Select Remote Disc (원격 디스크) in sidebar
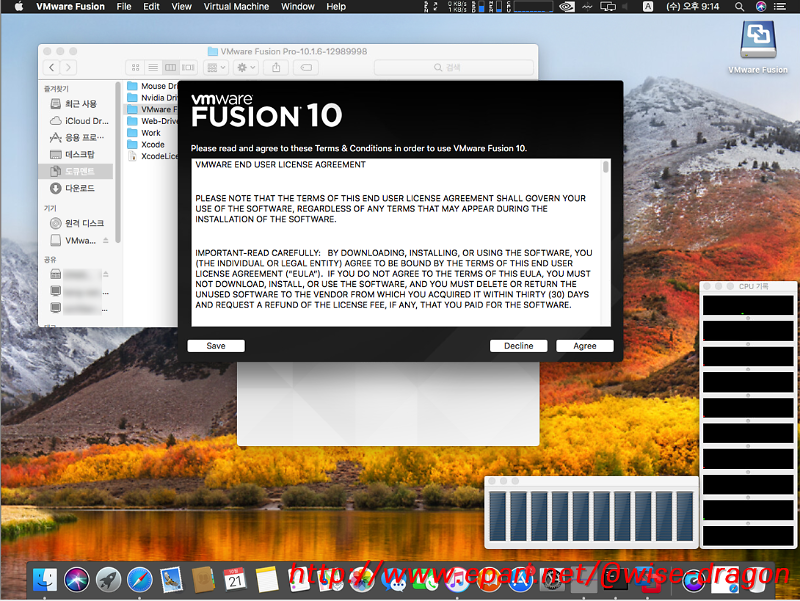 pyautogui.click(x=76, y=223)
